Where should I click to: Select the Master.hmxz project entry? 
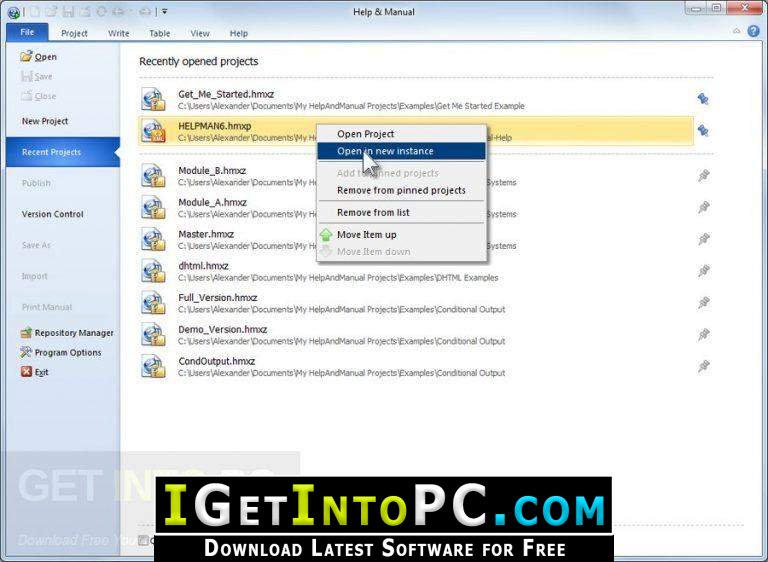point(206,234)
